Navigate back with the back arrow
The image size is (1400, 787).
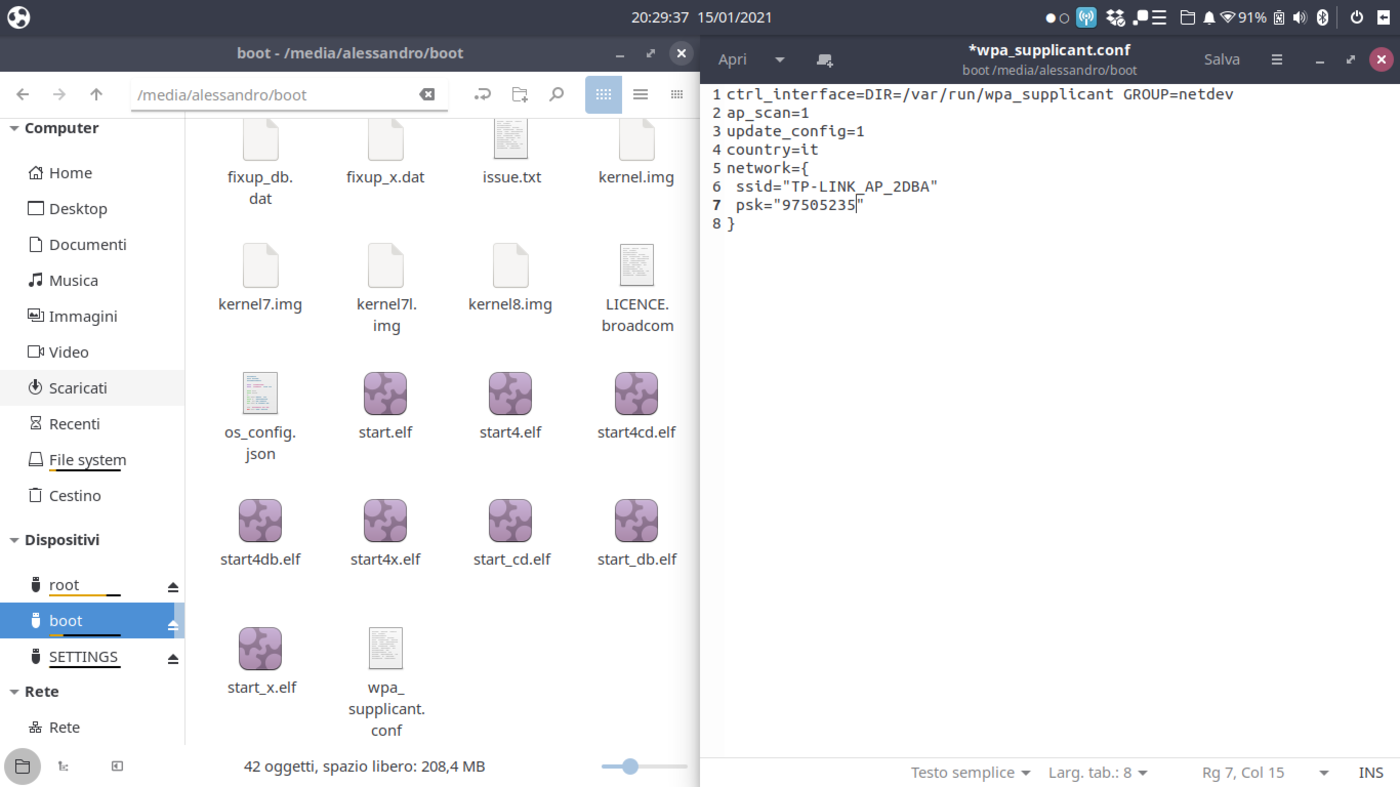coord(22,94)
